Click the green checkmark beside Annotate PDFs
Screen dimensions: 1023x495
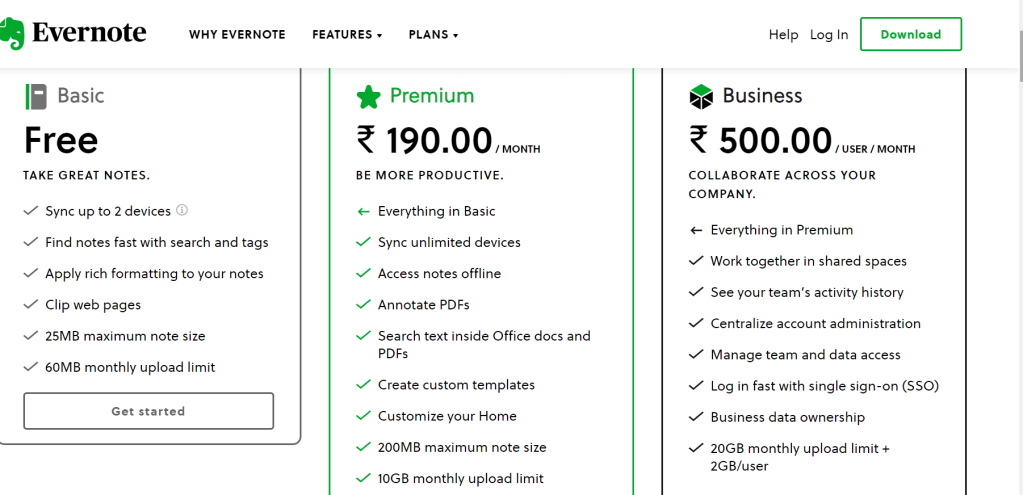point(363,305)
